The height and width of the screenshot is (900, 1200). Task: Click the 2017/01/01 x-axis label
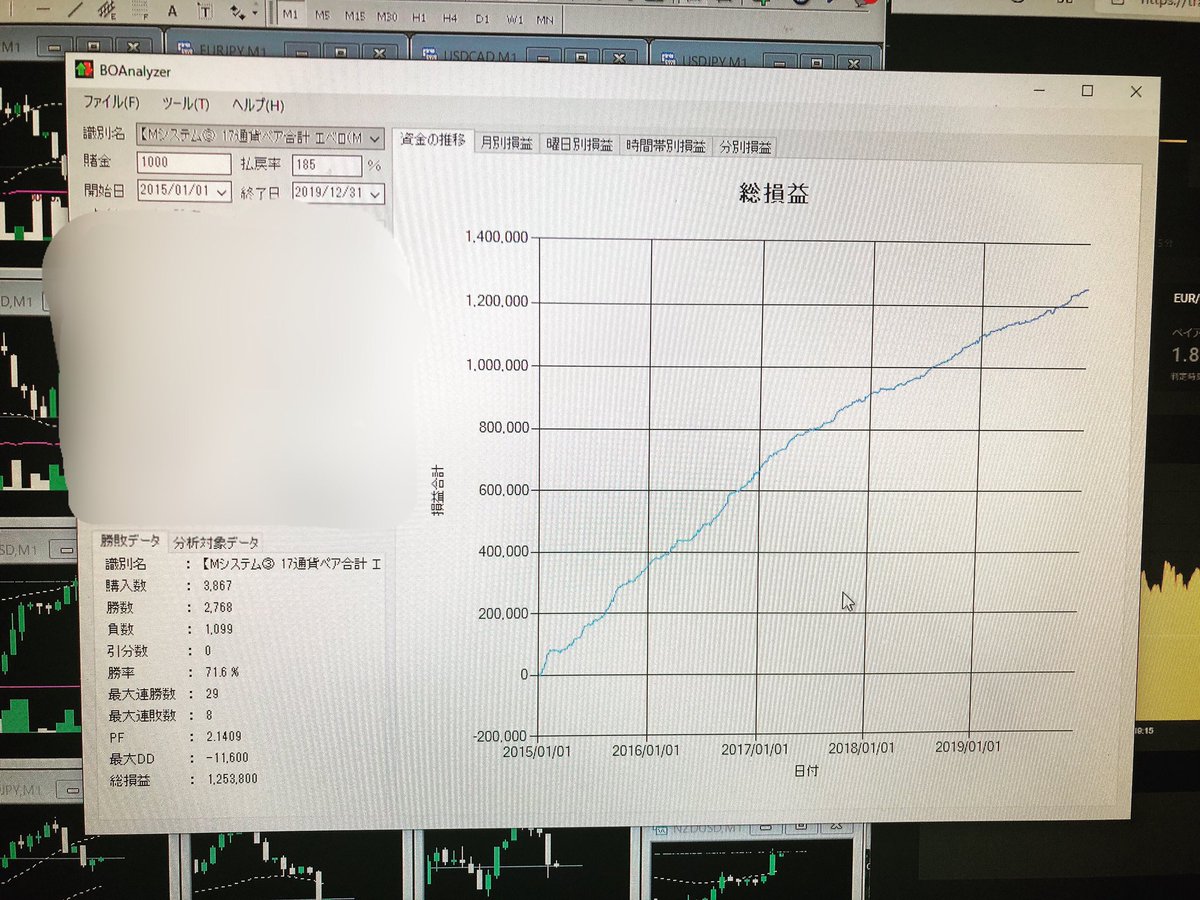coord(758,749)
